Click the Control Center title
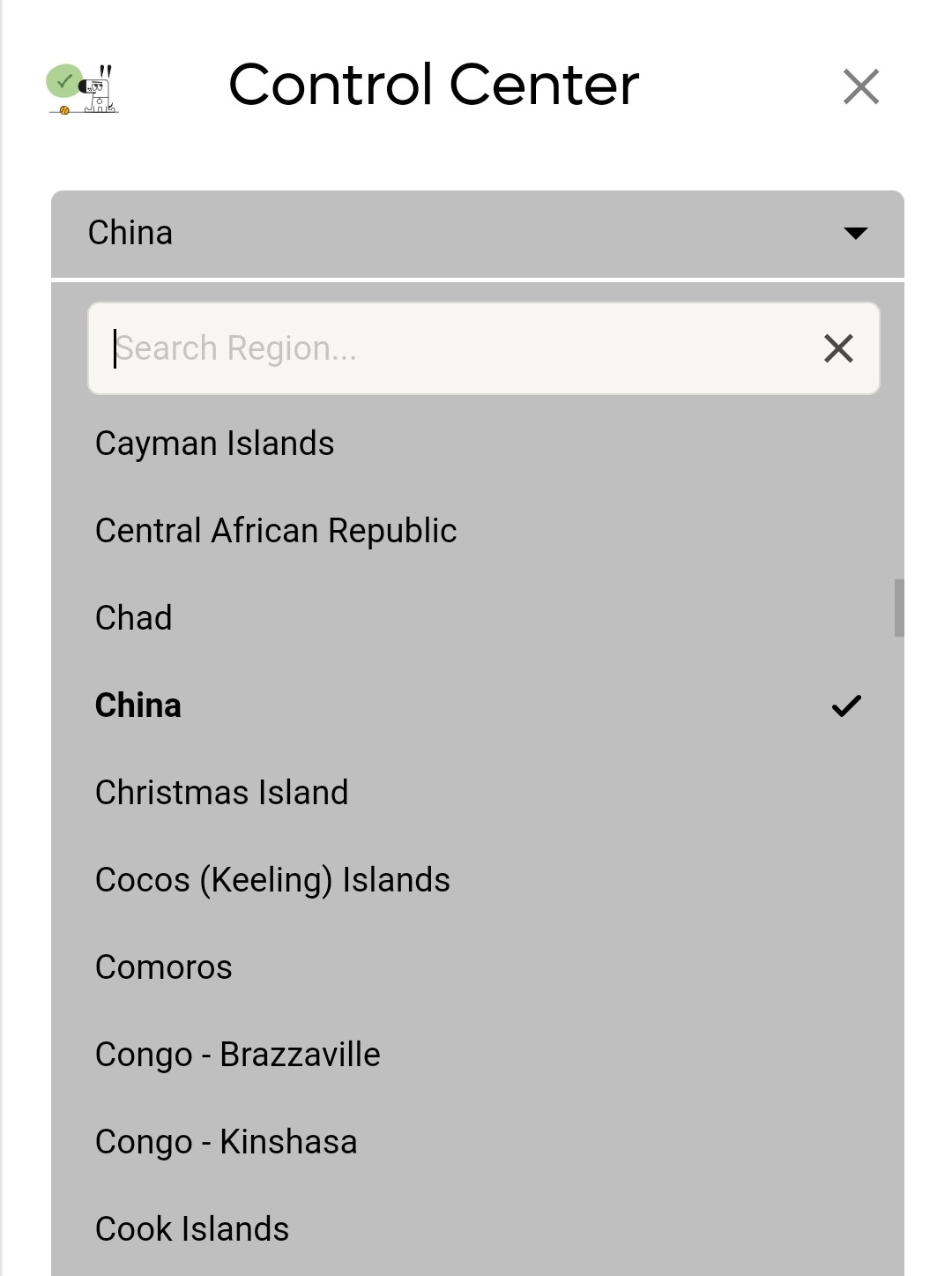Screen dimensions: 952x1276 (434, 86)
